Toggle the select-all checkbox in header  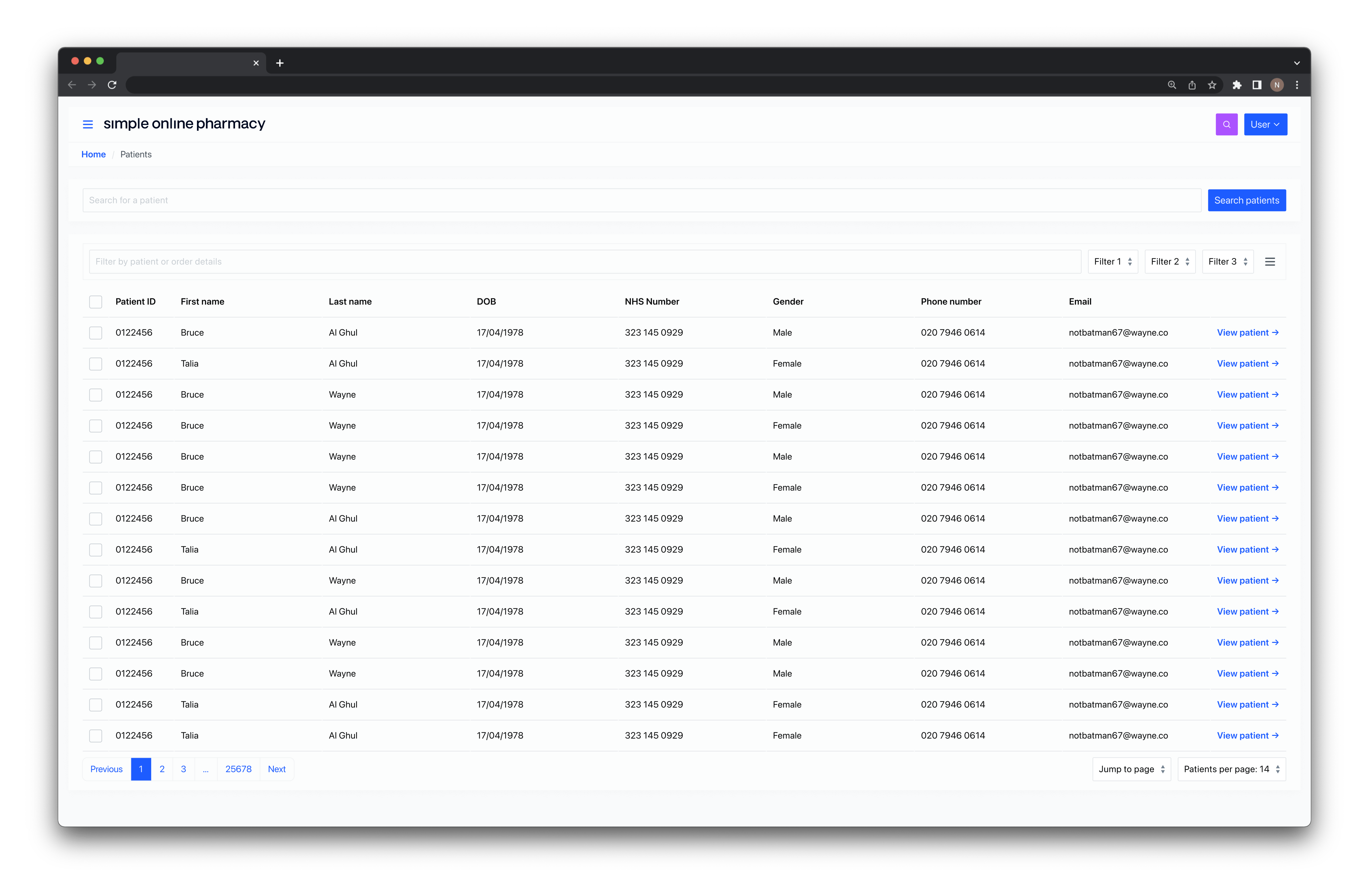(x=96, y=302)
